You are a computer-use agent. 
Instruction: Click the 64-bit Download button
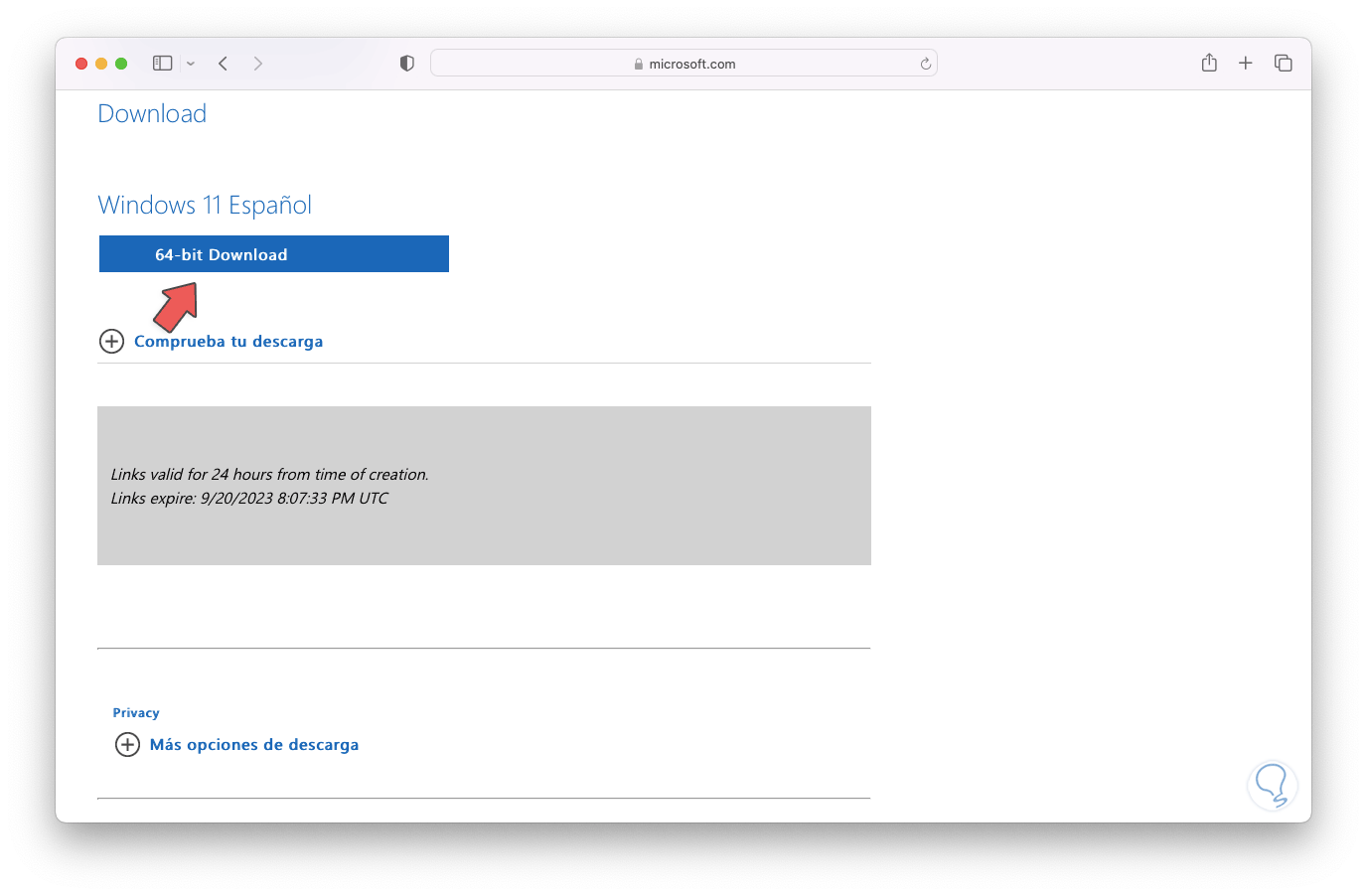(x=273, y=254)
